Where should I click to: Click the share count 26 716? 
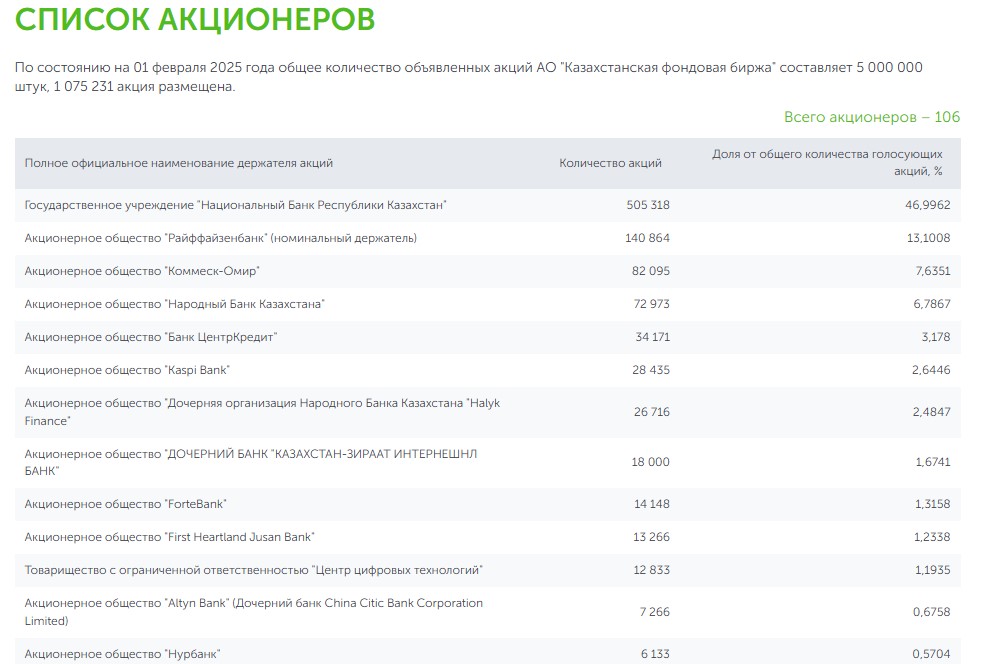click(x=651, y=412)
